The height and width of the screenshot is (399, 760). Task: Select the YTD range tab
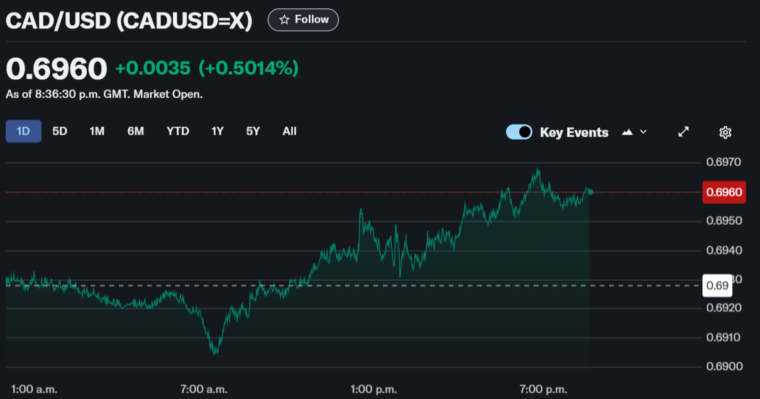(x=178, y=131)
